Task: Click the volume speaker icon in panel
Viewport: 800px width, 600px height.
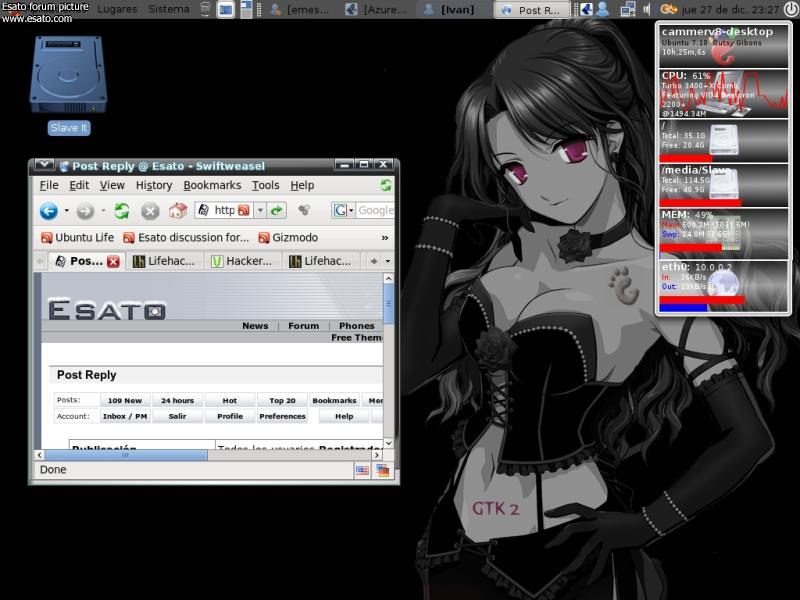Action: pos(646,9)
